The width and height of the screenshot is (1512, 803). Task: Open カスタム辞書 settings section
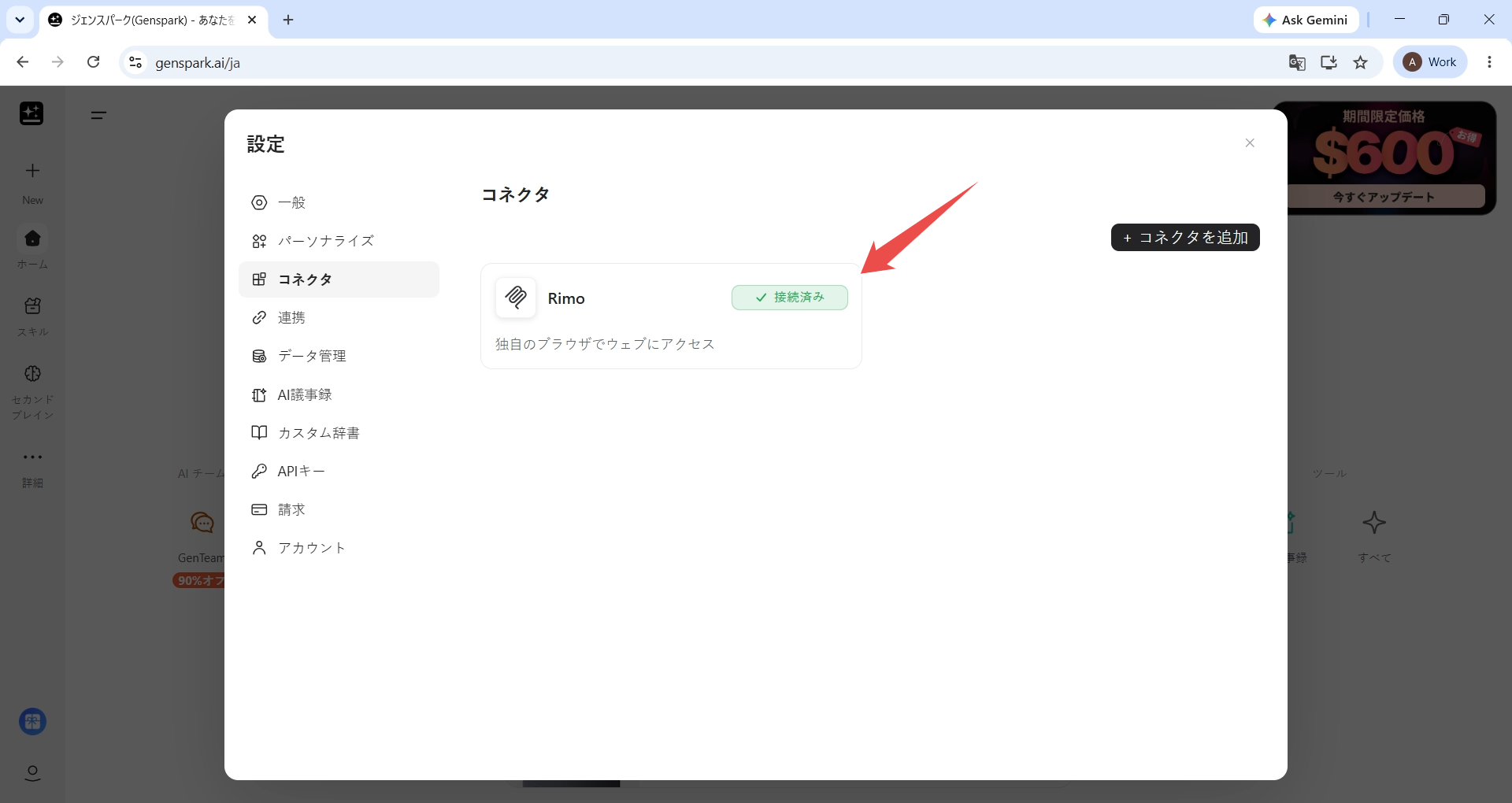click(339, 433)
